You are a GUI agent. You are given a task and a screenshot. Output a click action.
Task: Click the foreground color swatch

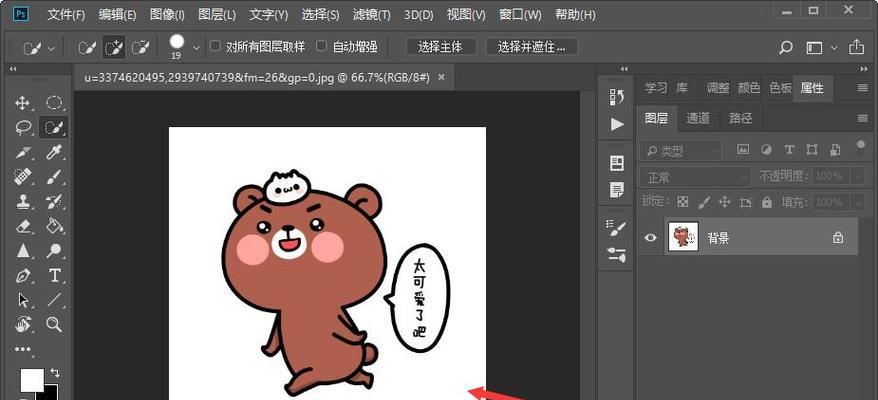(x=30, y=380)
